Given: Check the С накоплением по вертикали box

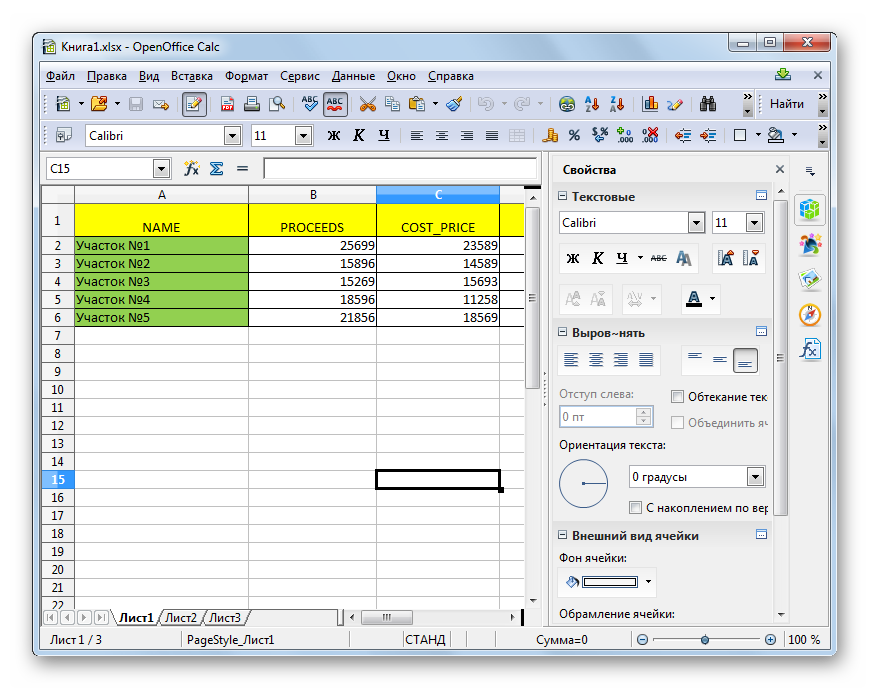Looking at the screenshot, I should point(635,508).
